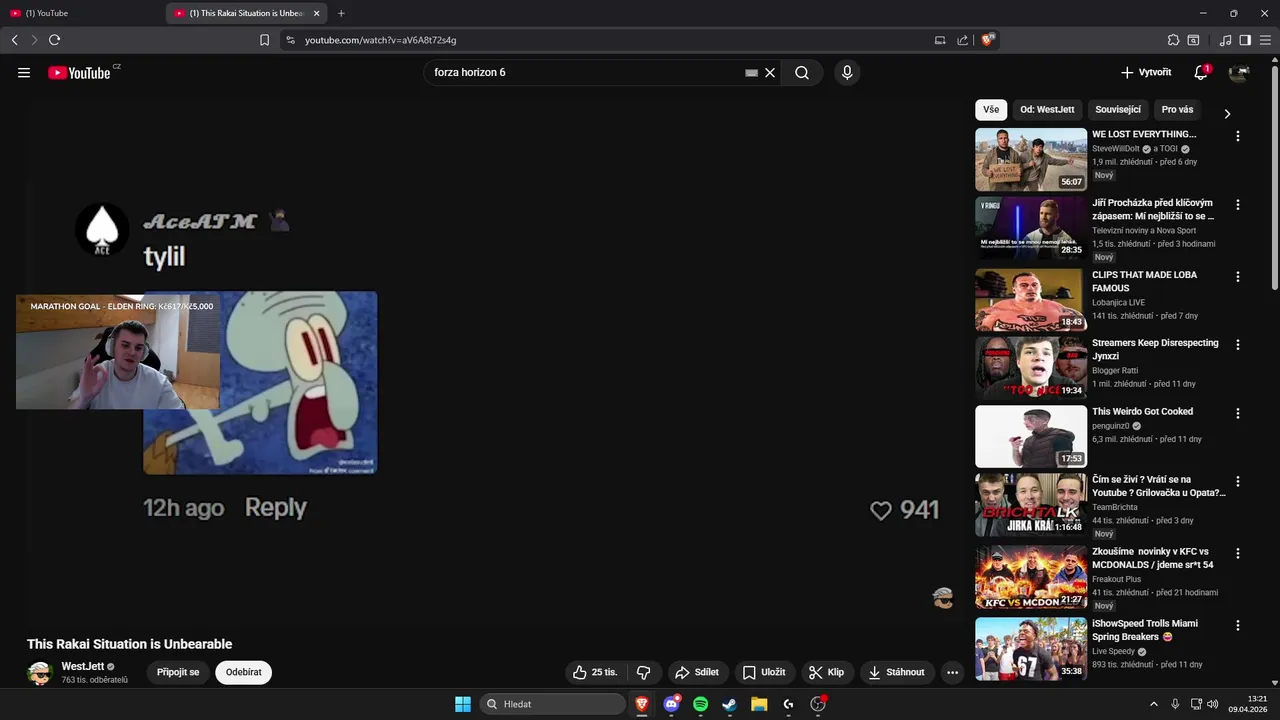The image size is (1280, 720).
Task: Go to the YouTube home logo
Action: tap(79, 73)
